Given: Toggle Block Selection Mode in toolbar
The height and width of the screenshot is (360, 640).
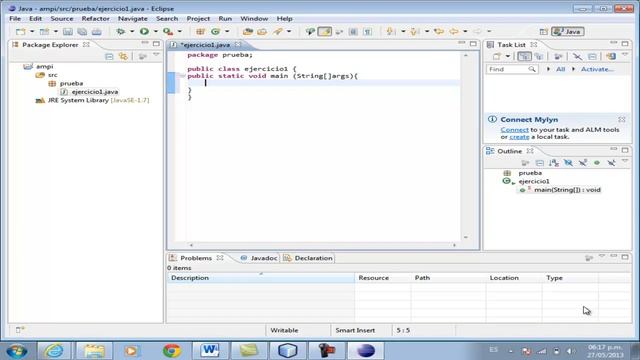Looking at the screenshot, I should [353, 31].
